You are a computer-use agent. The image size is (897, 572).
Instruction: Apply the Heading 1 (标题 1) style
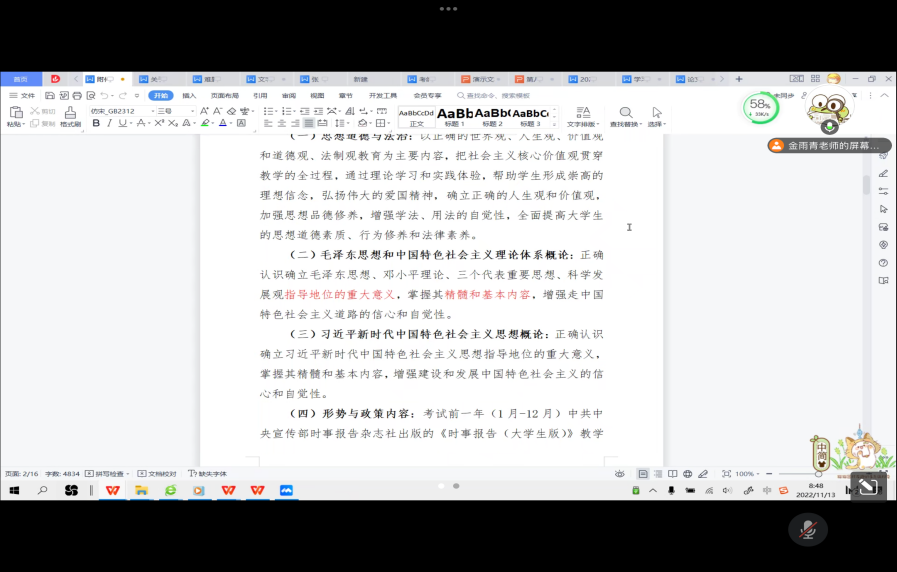pyautogui.click(x=455, y=117)
